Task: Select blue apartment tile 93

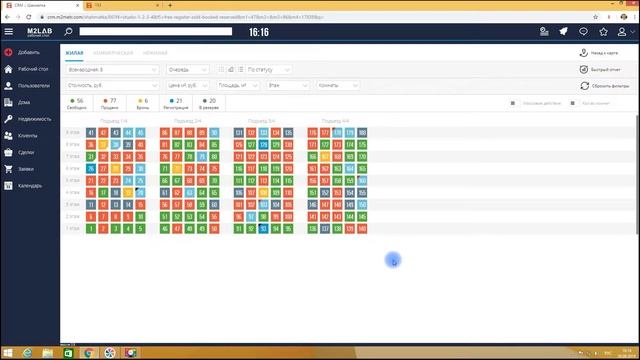Action: [263, 229]
